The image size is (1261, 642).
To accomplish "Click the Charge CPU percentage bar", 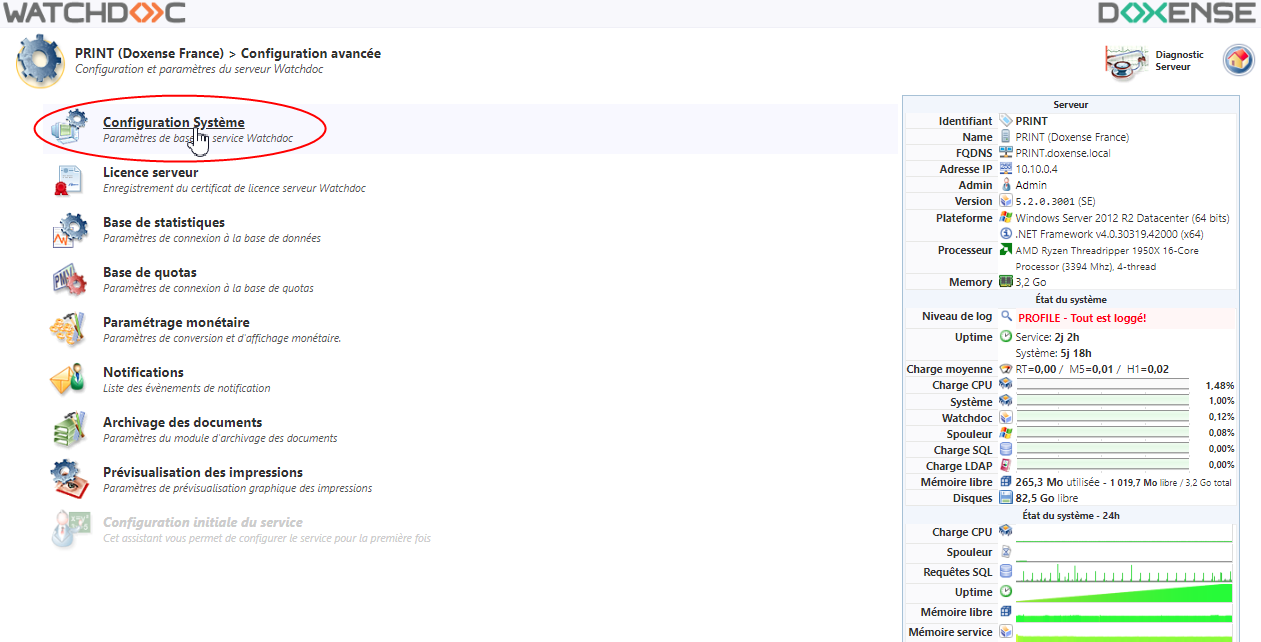I will coord(1102,385).
